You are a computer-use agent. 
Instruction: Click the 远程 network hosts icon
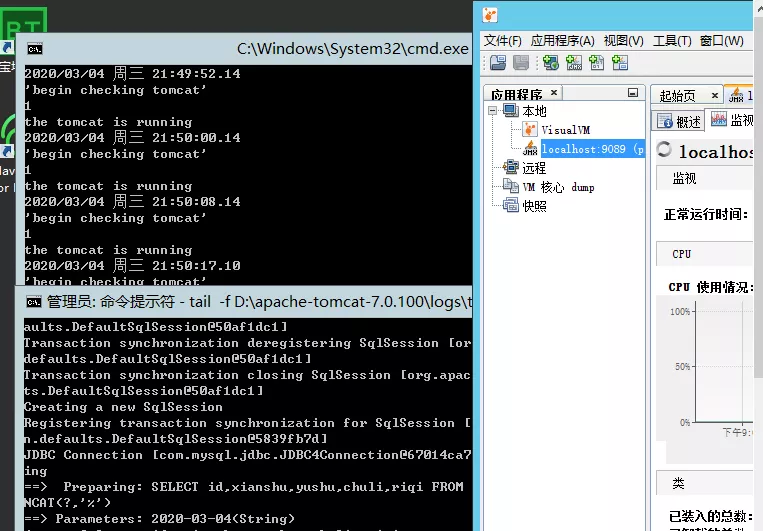click(511, 167)
